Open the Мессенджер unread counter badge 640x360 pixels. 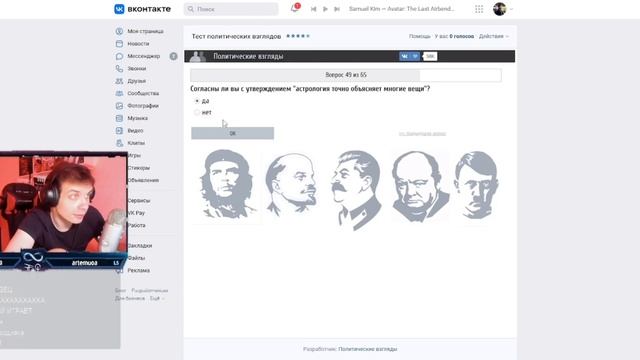coord(173,56)
